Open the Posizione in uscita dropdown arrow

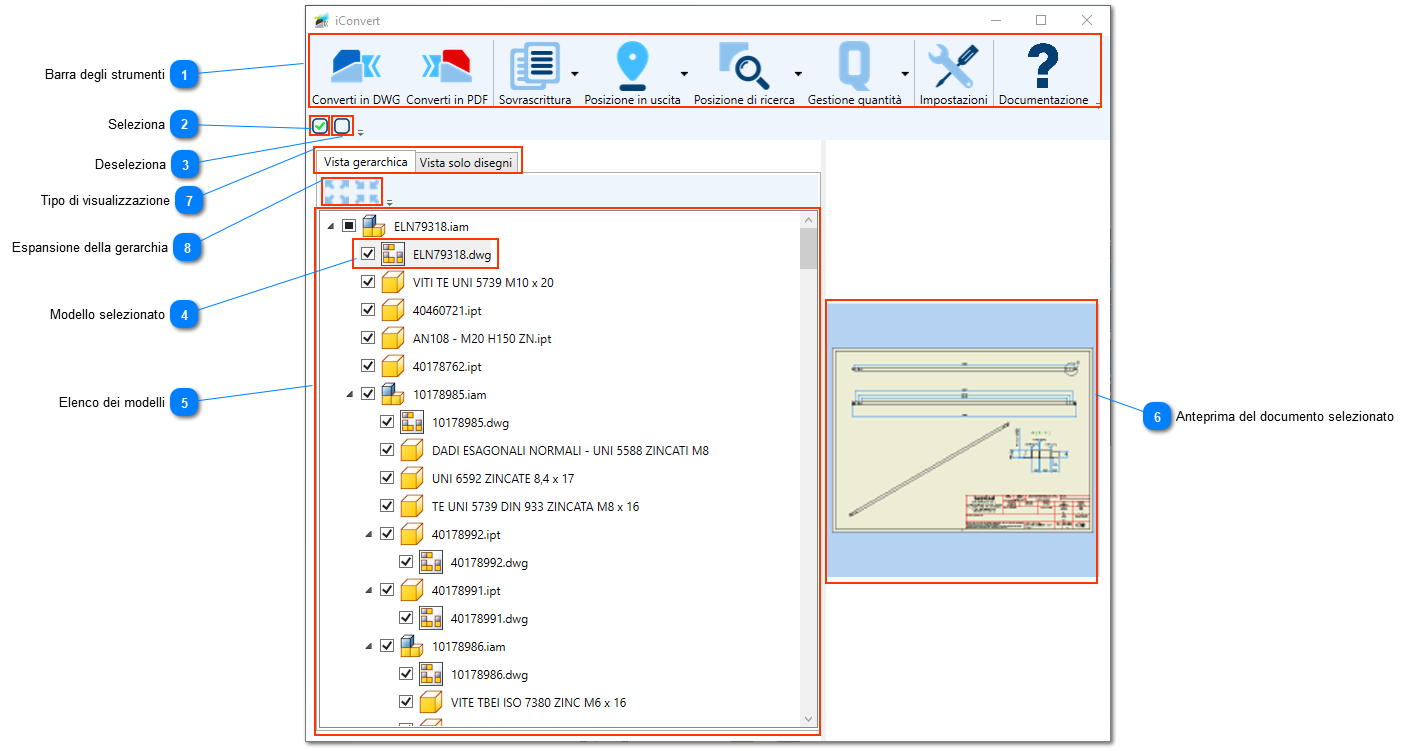tap(685, 73)
